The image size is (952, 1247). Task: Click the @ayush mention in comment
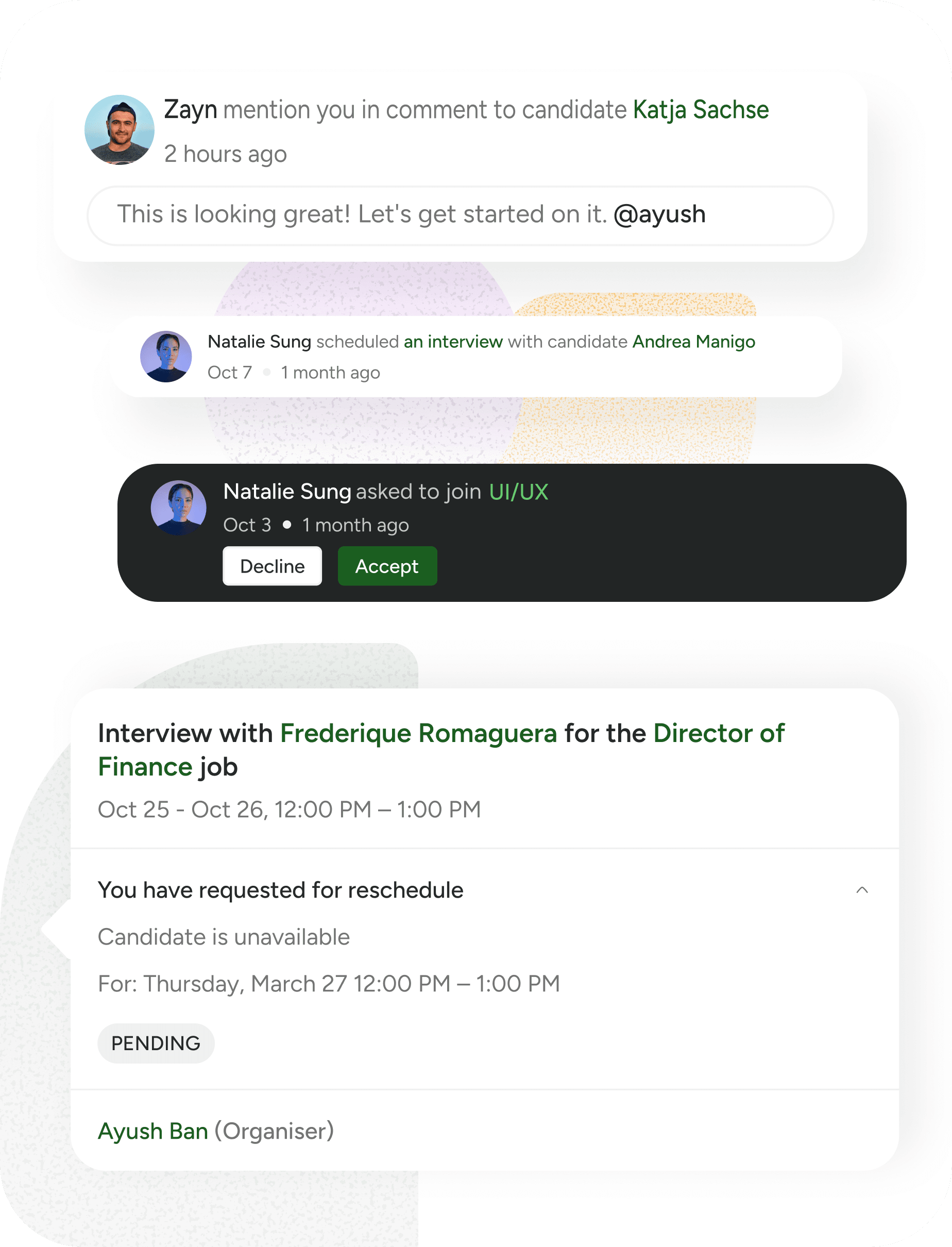point(659,215)
